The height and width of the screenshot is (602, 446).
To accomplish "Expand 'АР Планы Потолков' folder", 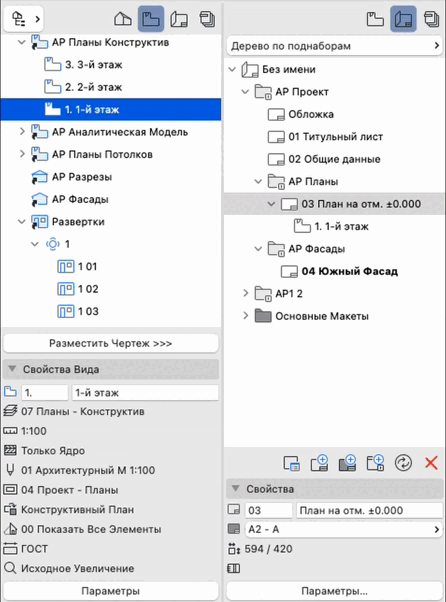I will coord(22,154).
